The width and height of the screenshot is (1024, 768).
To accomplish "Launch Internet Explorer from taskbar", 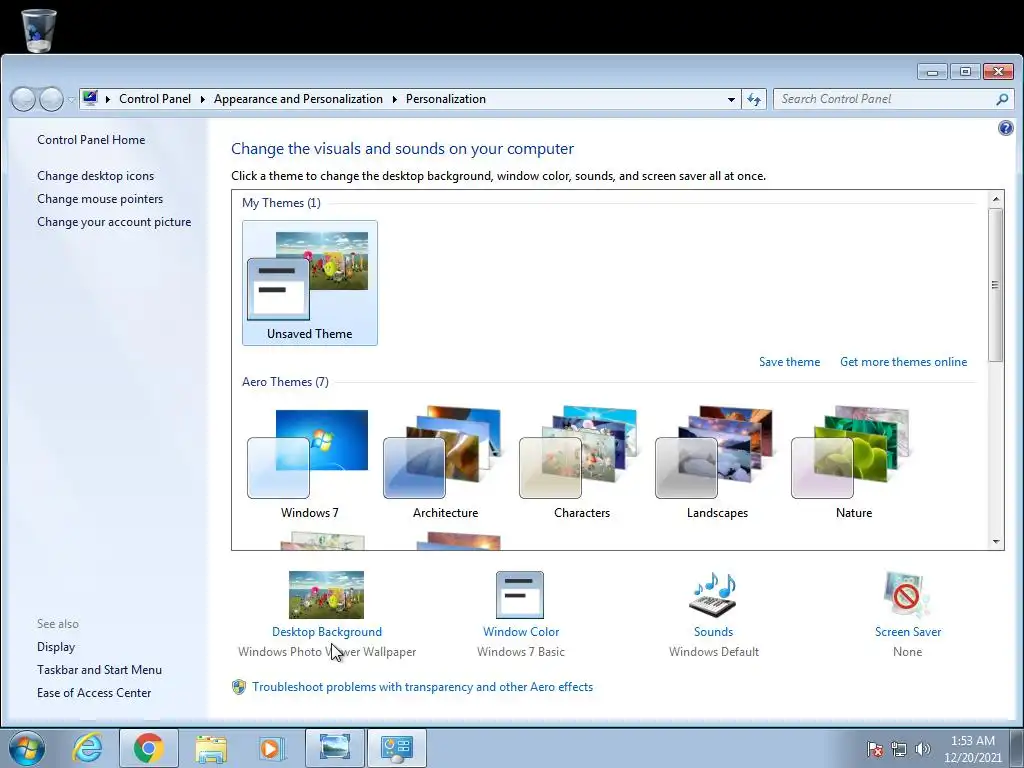I will coord(88,748).
